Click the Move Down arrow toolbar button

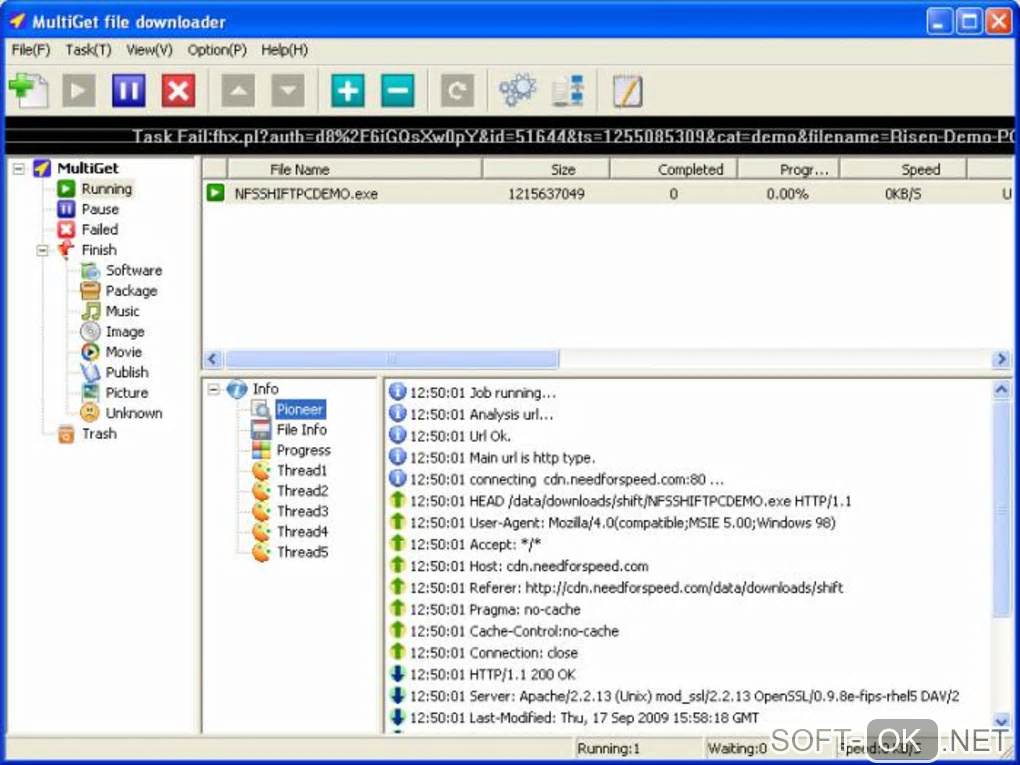pos(288,90)
